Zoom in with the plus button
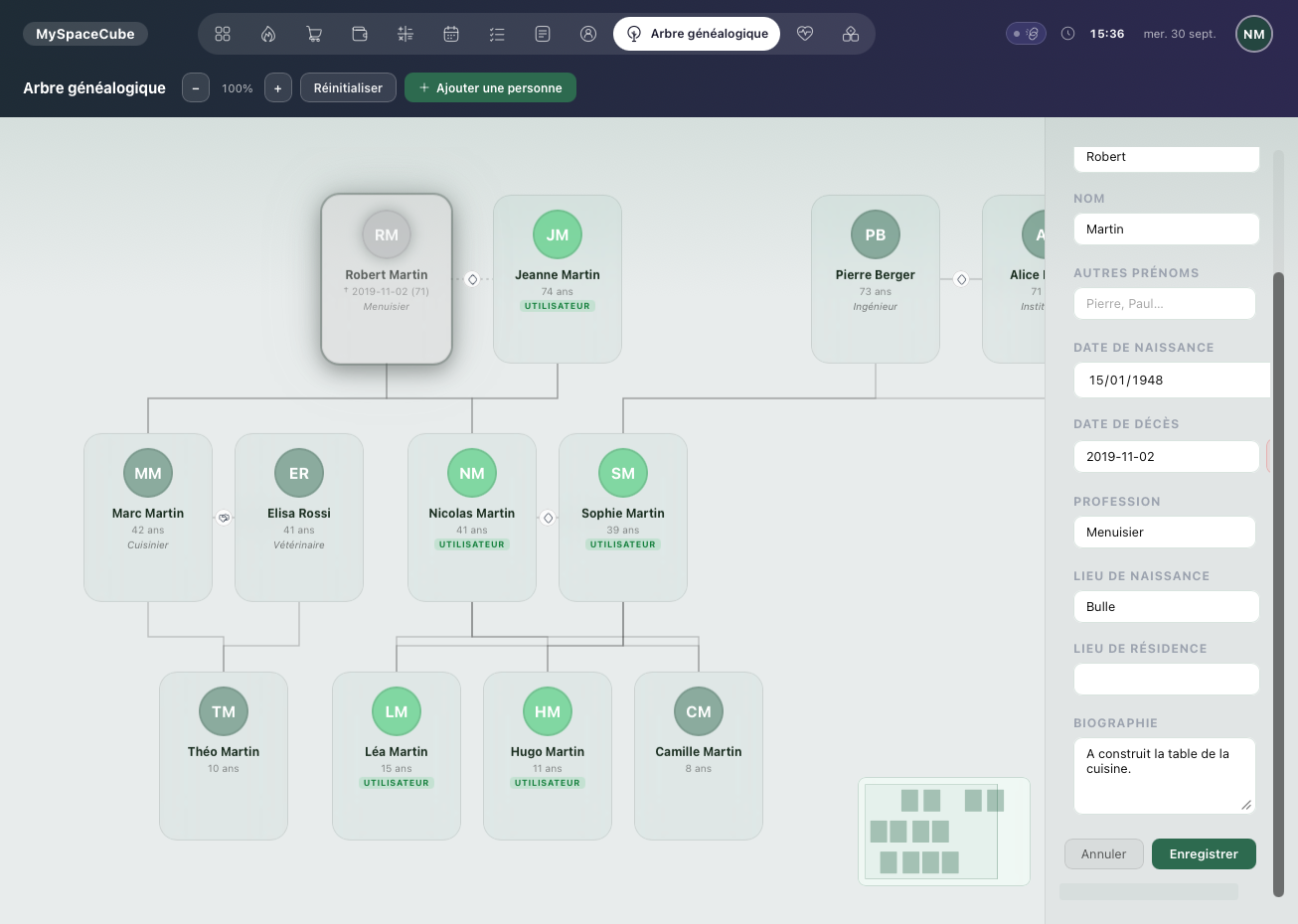 point(277,87)
